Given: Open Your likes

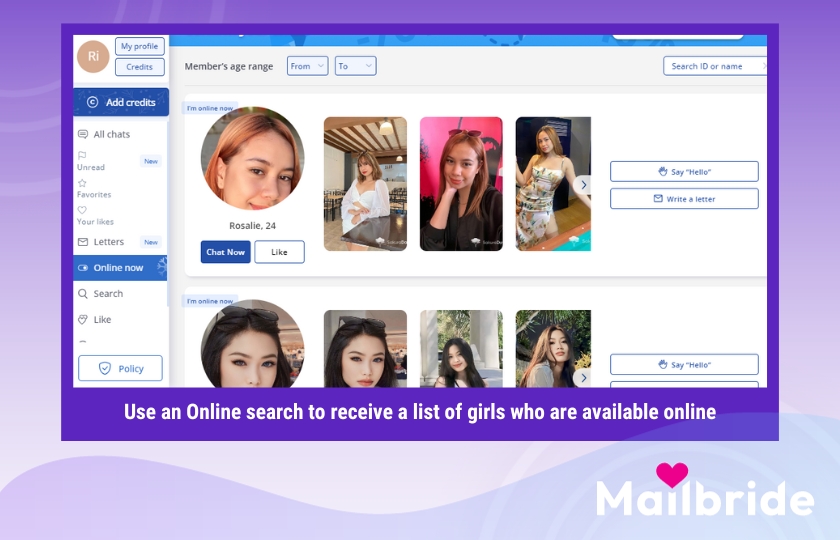Looking at the screenshot, I should pyautogui.click(x=95, y=222).
